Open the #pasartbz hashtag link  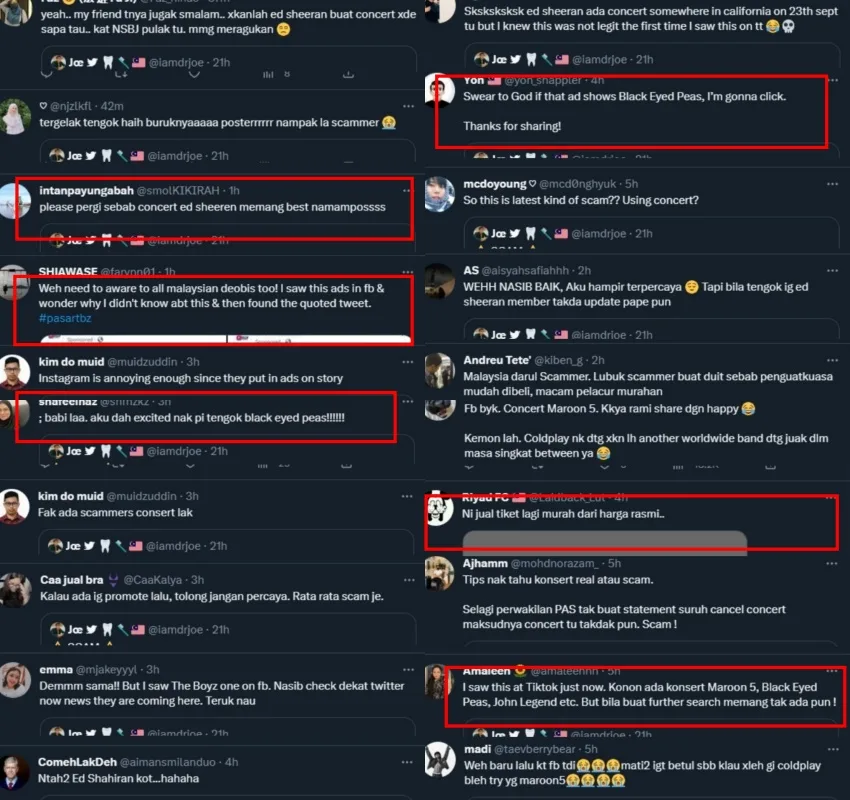[65, 318]
